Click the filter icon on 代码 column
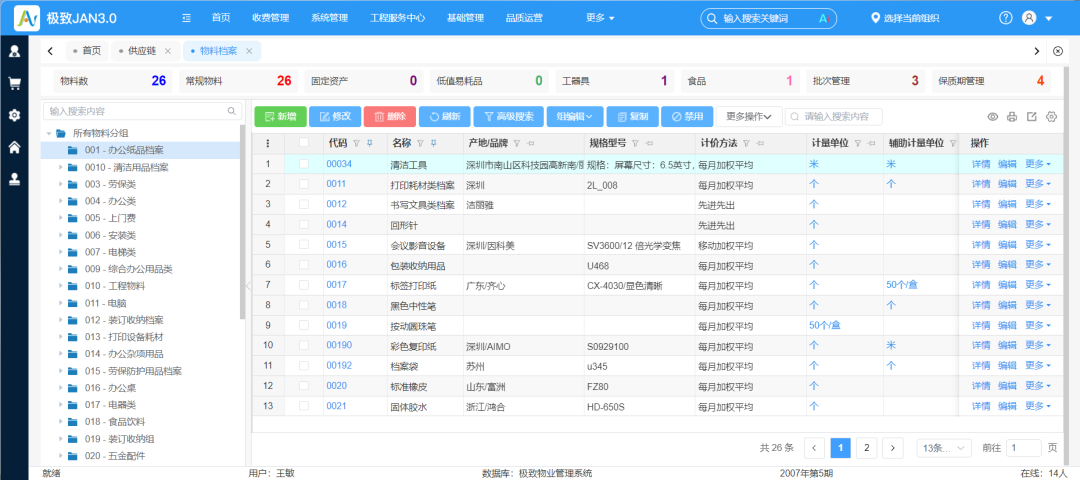1080x480 pixels. click(357, 143)
